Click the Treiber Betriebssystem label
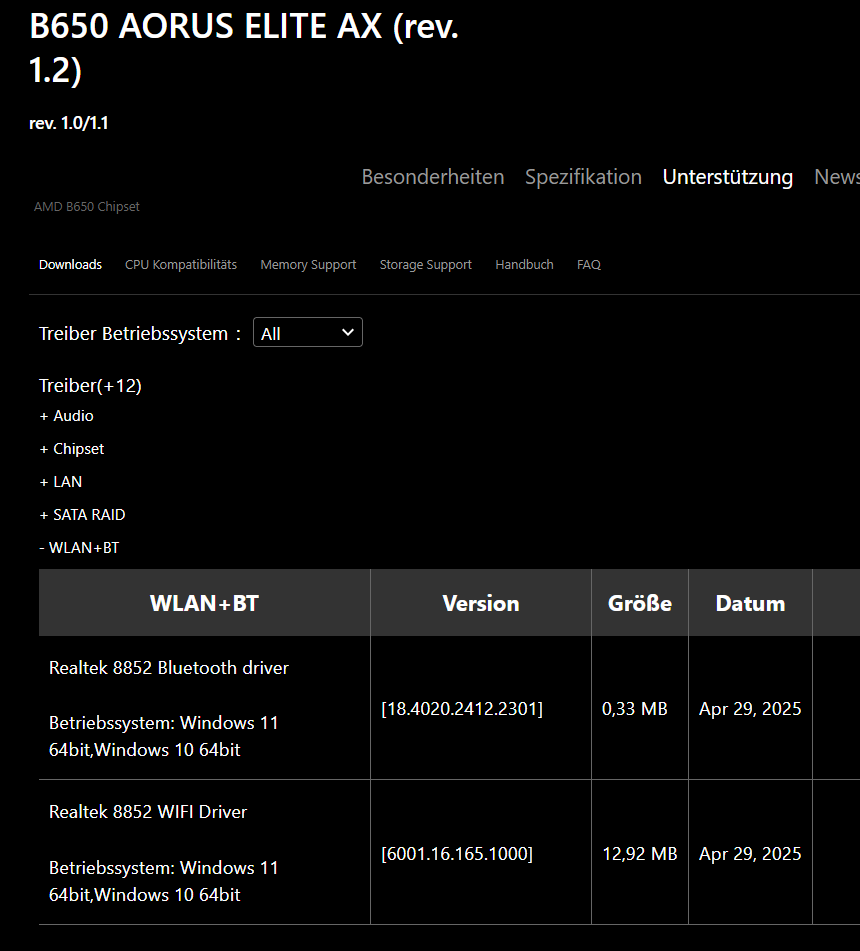Image resolution: width=860 pixels, height=951 pixels. (140, 334)
